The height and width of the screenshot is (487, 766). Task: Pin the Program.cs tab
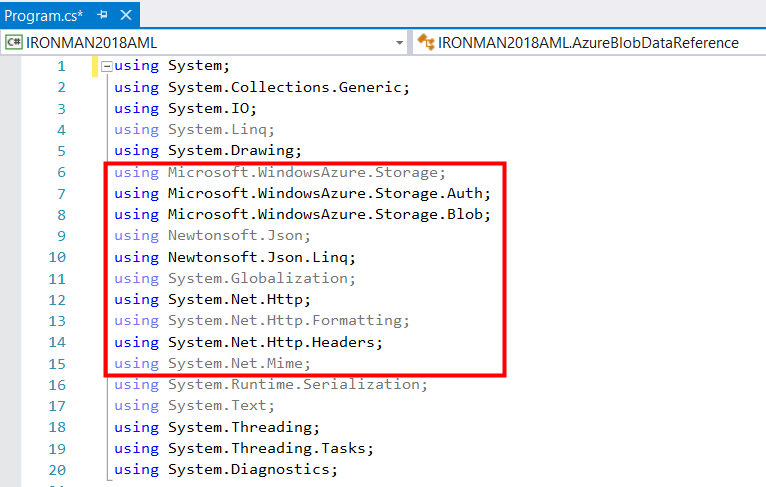tap(102, 15)
